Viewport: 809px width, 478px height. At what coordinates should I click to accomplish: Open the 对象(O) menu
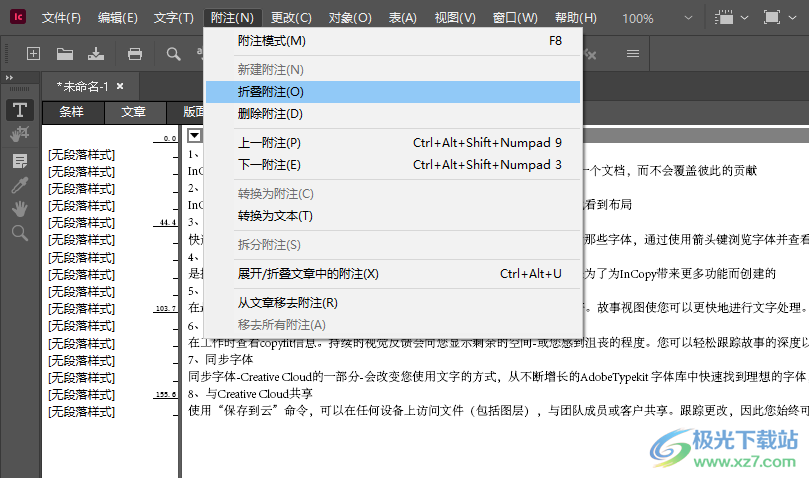[x=350, y=18]
